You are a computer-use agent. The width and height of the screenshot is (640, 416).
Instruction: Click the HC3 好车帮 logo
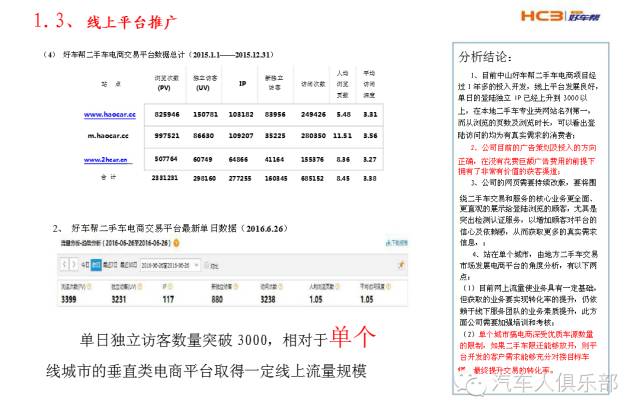pos(560,16)
